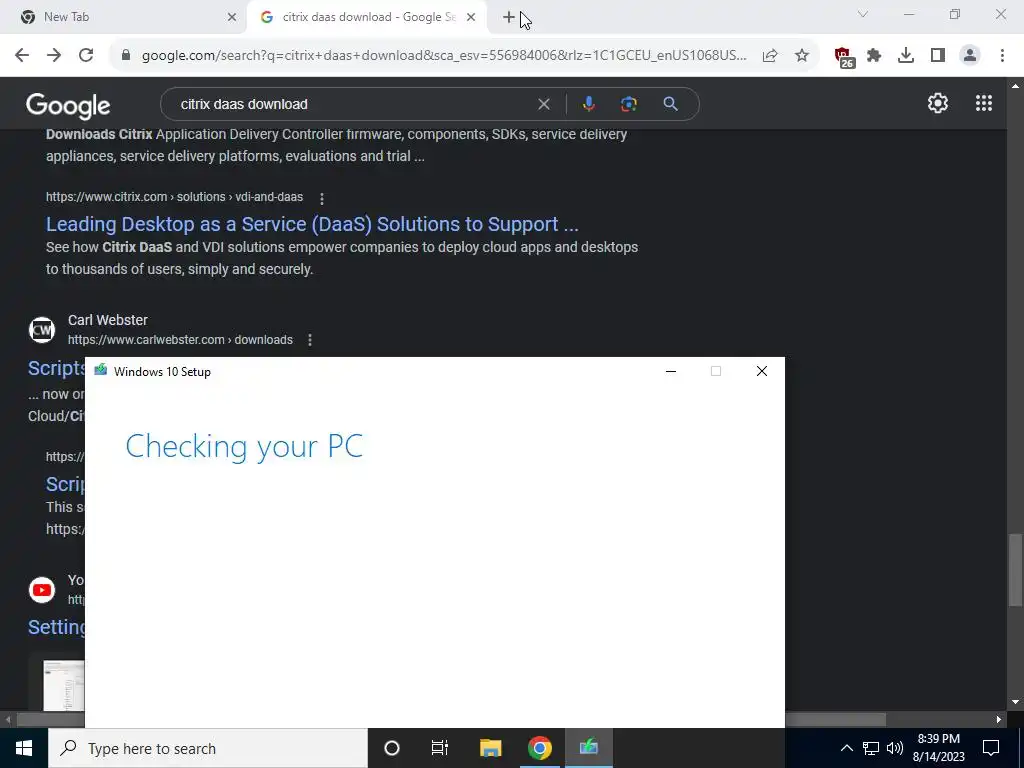
Task: Open the Chrome extensions puzzle menu
Action: pyautogui.click(x=874, y=56)
